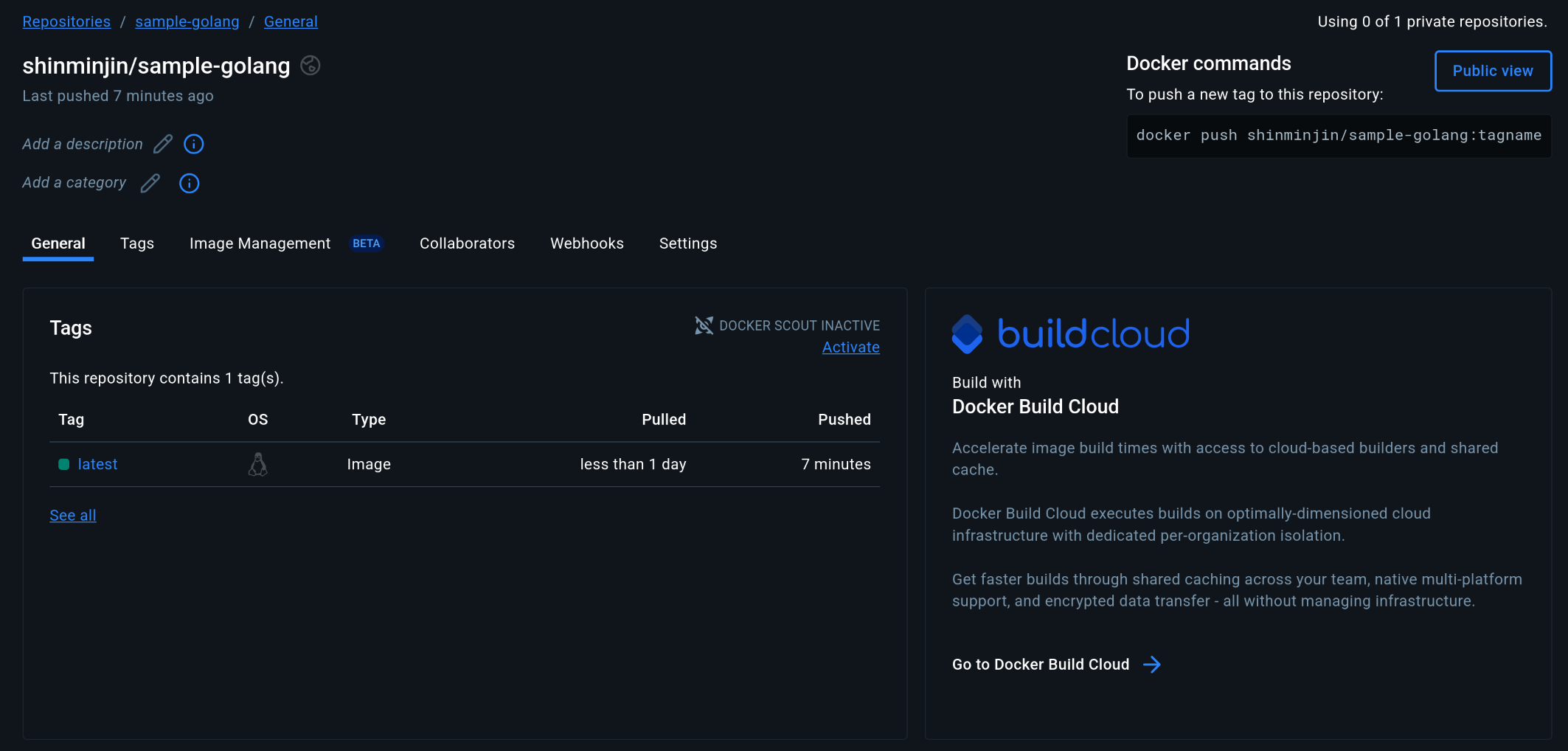This screenshot has height=751, width=1568.
Task: Go to the Settings tab
Action: (x=688, y=243)
